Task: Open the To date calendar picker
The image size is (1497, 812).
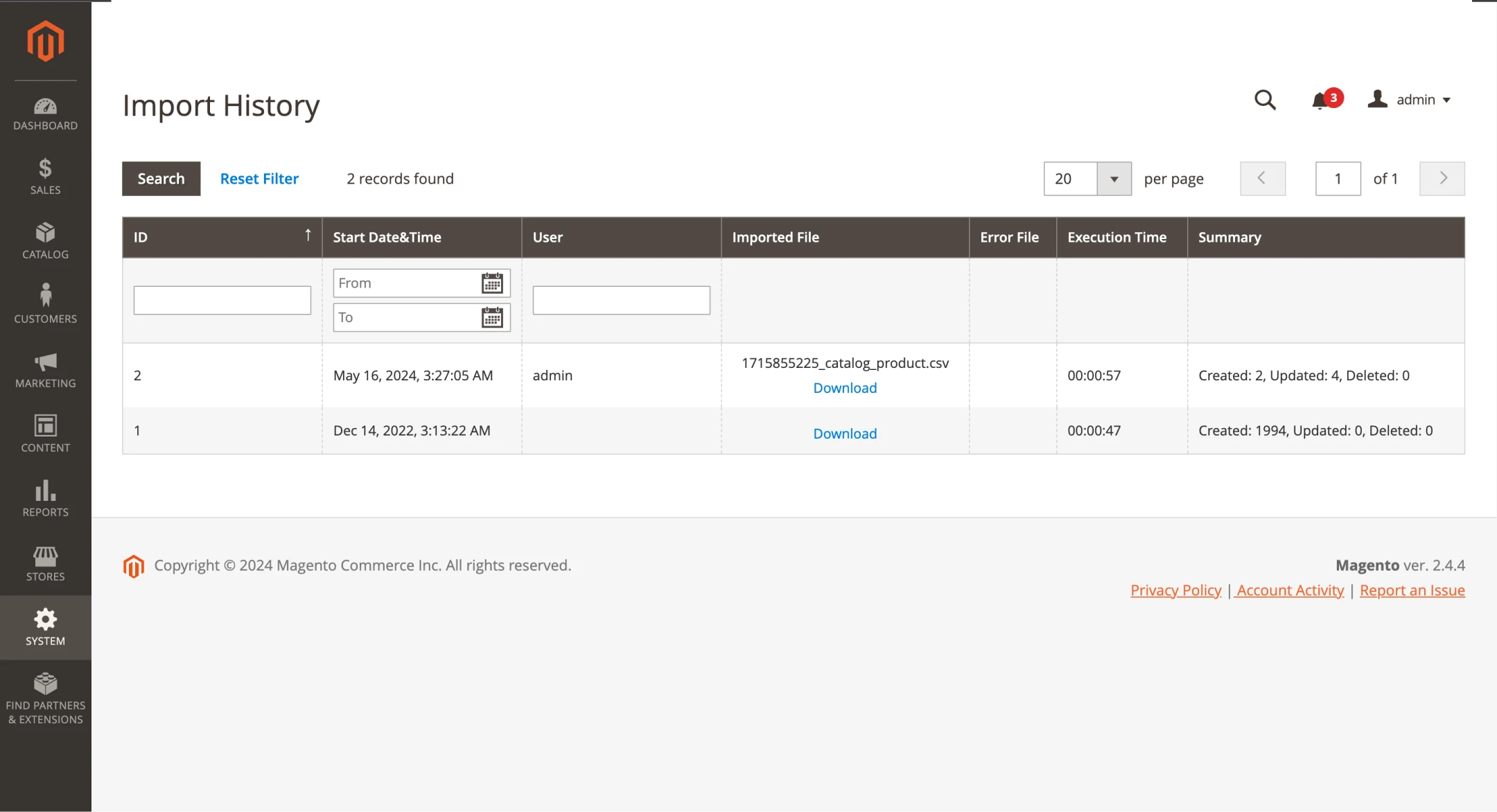Action: coord(492,318)
